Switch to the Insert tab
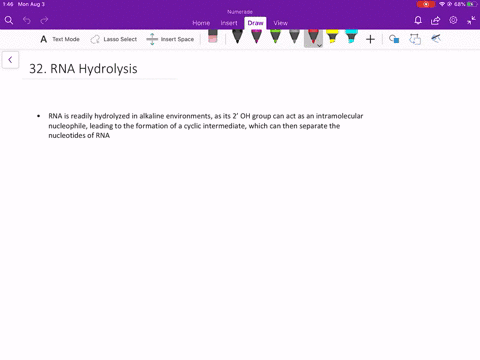Viewport: 480px width, 360px height. [229, 23]
